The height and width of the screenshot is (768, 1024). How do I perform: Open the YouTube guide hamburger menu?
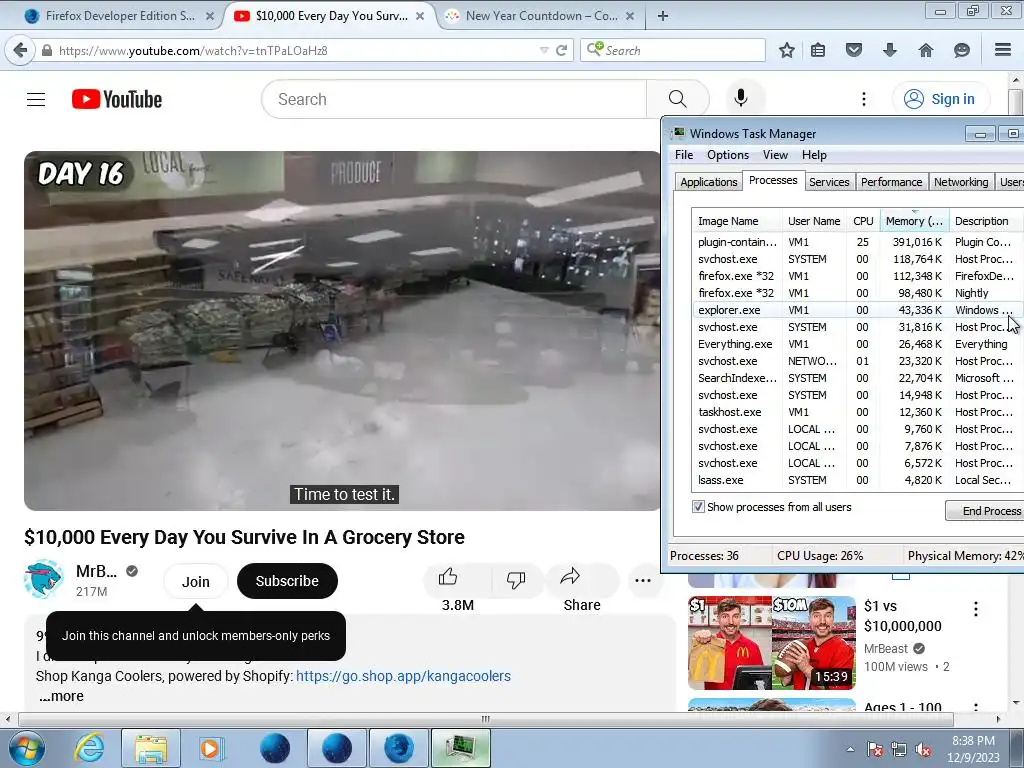(x=36, y=99)
